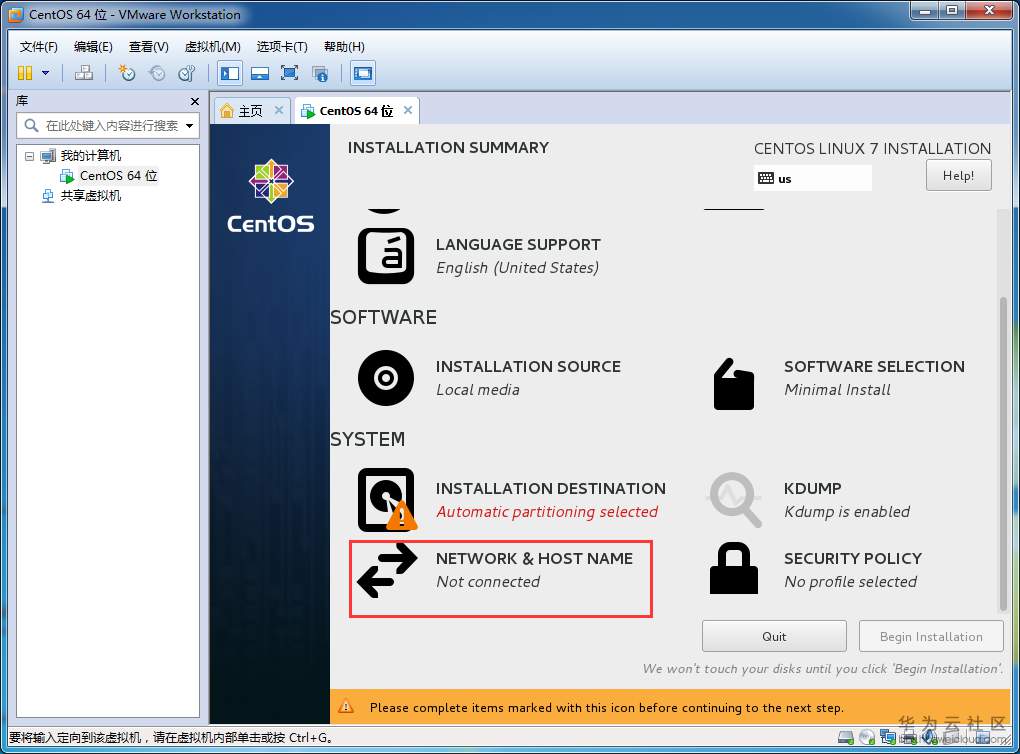Take a snapshot of the virtual machine
Image resolution: width=1020 pixels, height=754 pixels.
(126, 73)
